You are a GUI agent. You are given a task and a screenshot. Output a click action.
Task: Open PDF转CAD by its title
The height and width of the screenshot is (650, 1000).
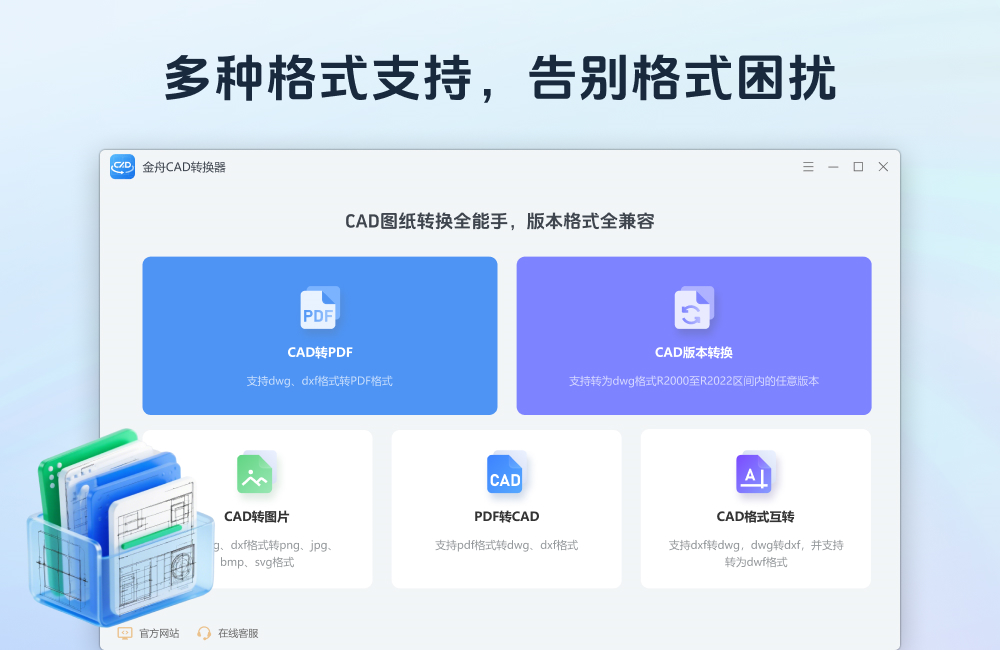coord(506,517)
